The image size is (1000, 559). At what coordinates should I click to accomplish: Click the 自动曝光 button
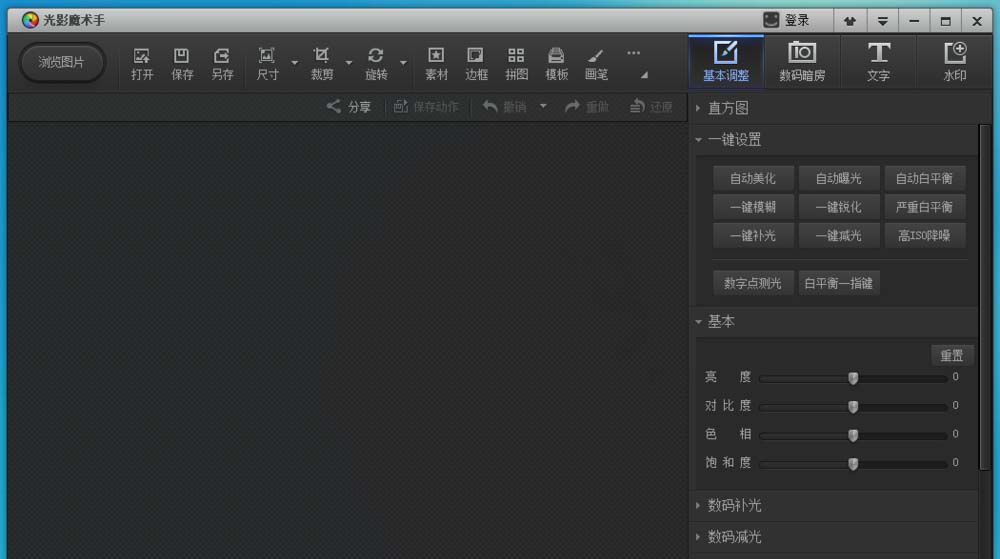839,178
